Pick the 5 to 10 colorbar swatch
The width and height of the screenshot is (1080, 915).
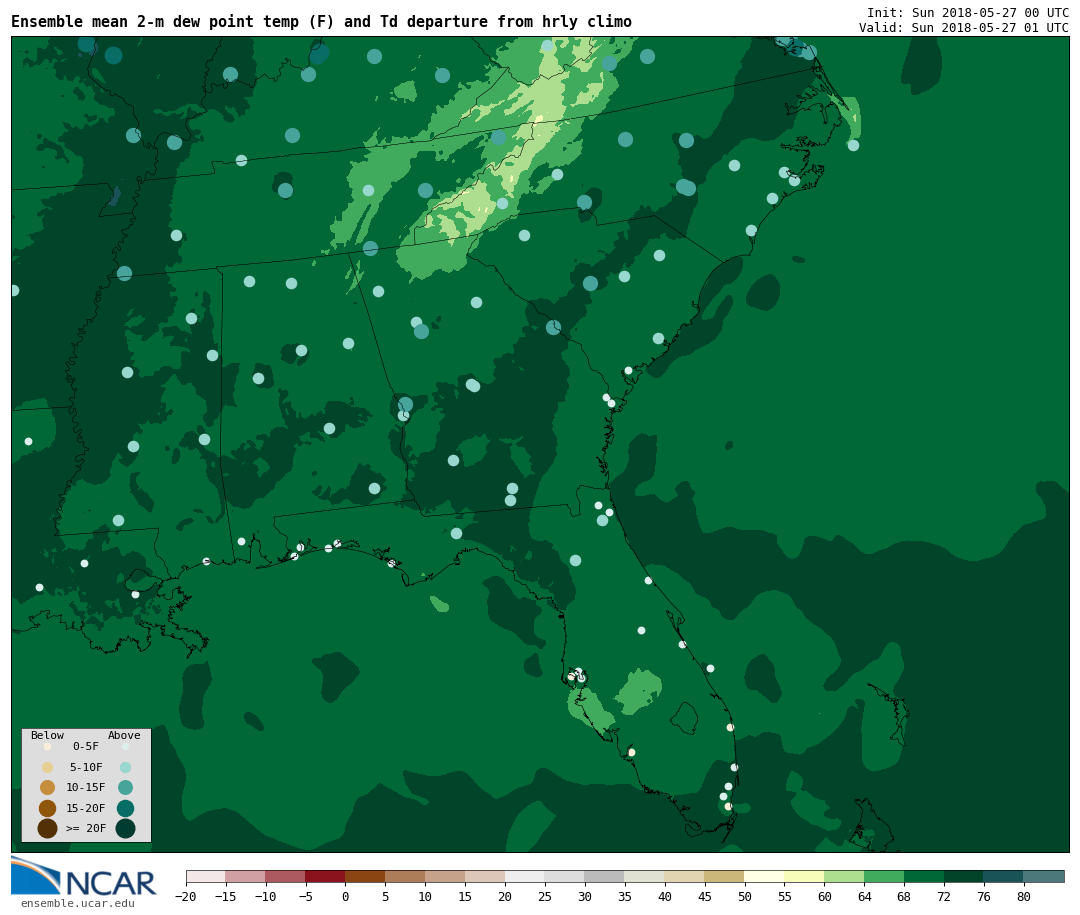pyautogui.click(x=405, y=877)
